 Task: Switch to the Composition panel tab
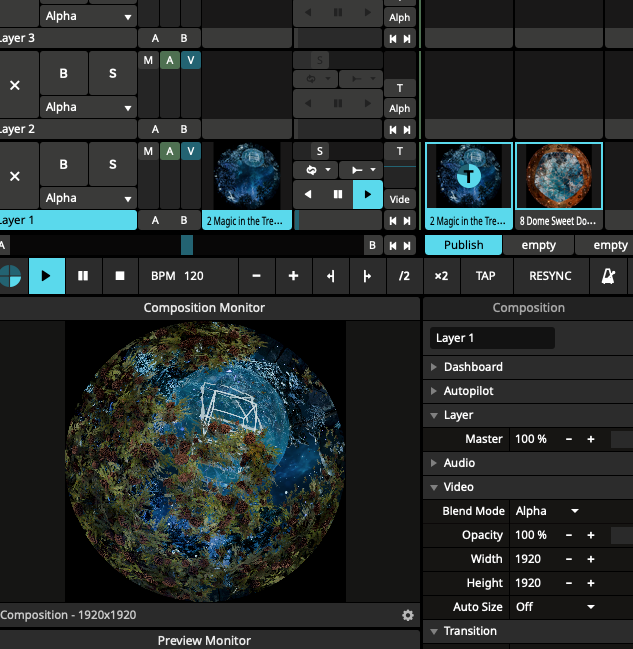[528, 308]
